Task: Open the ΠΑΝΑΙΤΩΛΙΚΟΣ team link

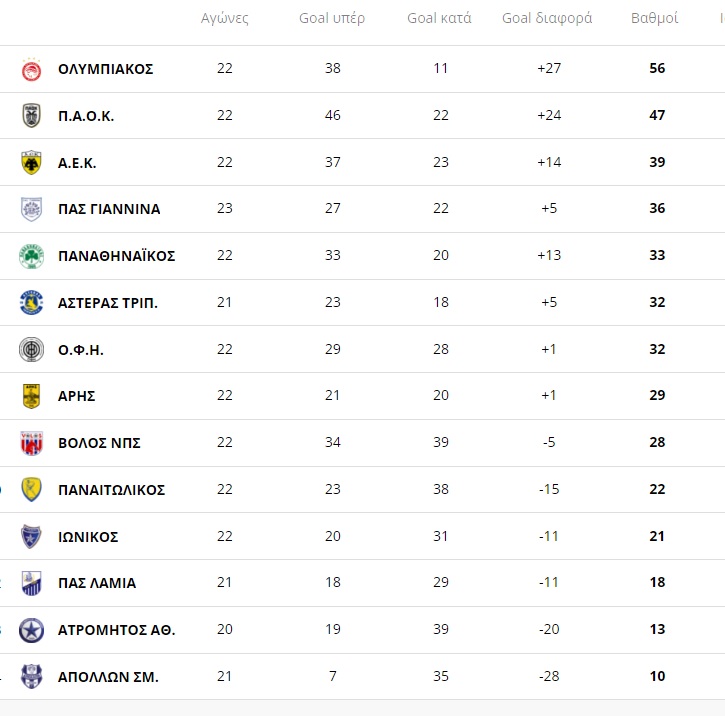Action: click(x=111, y=490)
